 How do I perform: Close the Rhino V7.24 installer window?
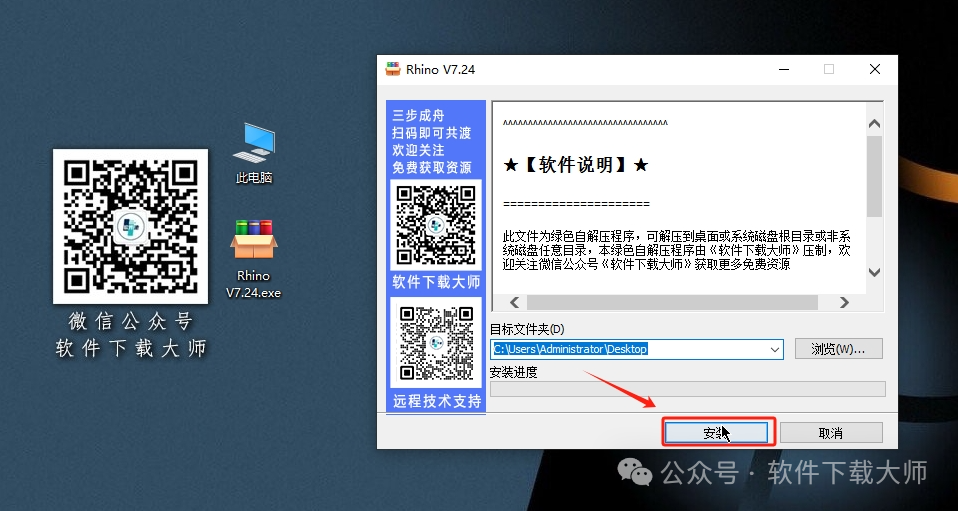pos(875,69)
